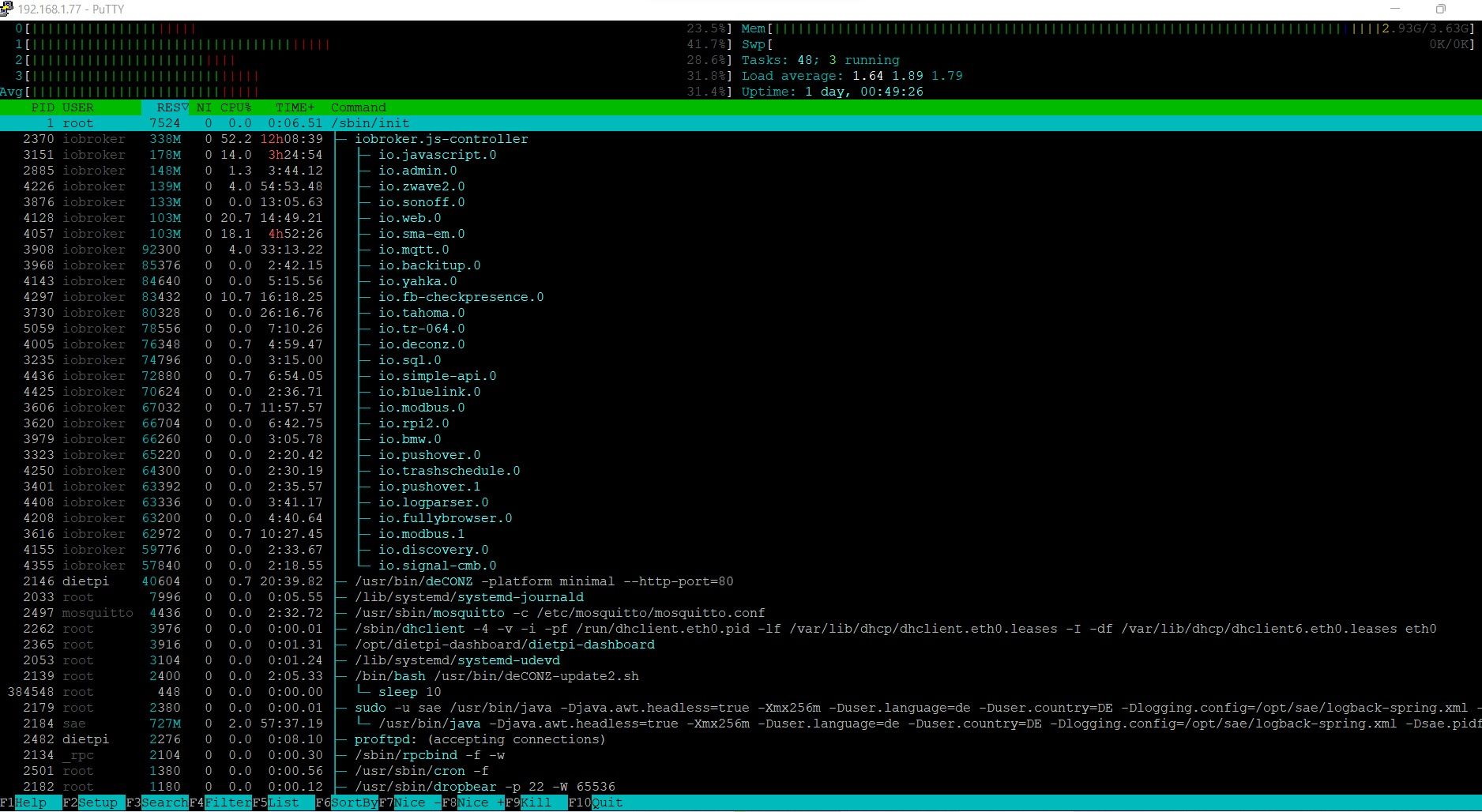Select the systemd-udevd process row

pyautogui.click(x=741, y=660)
